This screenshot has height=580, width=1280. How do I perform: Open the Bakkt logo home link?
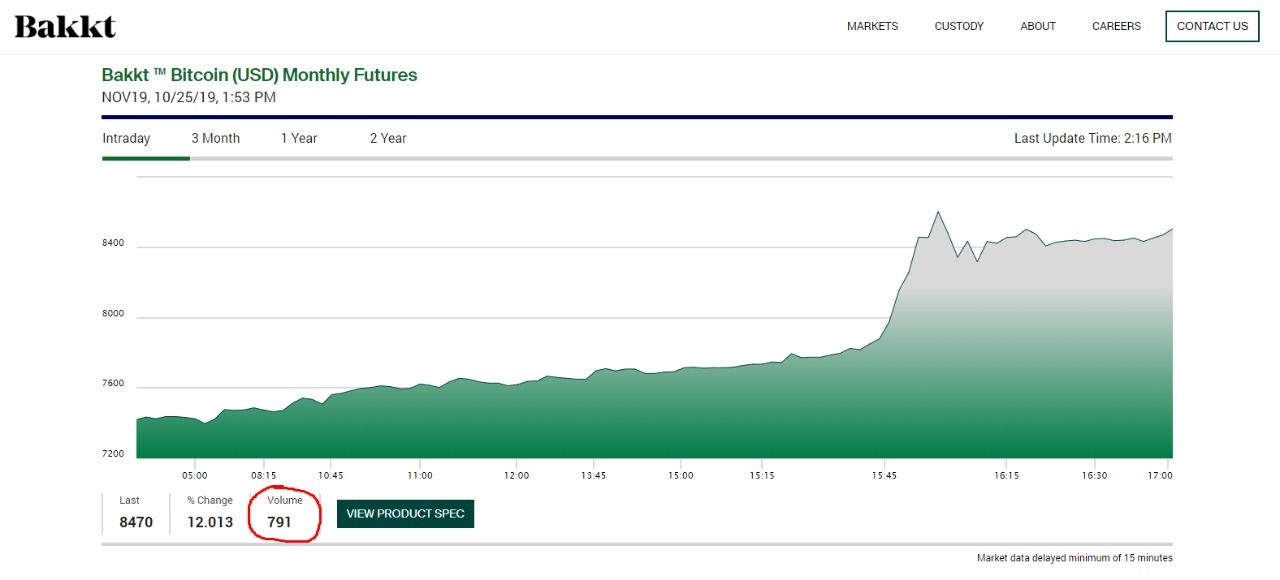(65, 26)
